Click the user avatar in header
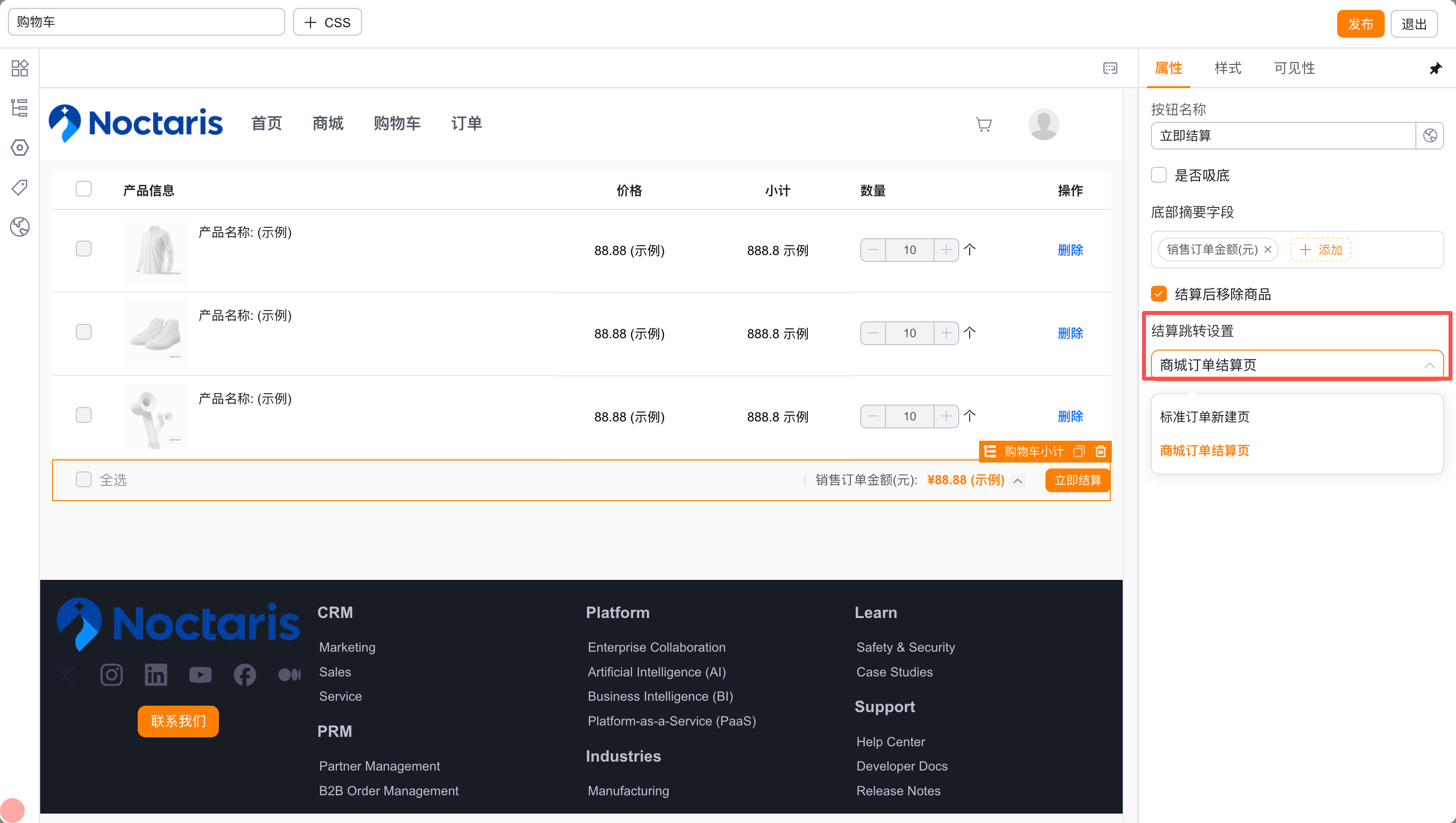1456x823 pixels. tap(1043, 124)
